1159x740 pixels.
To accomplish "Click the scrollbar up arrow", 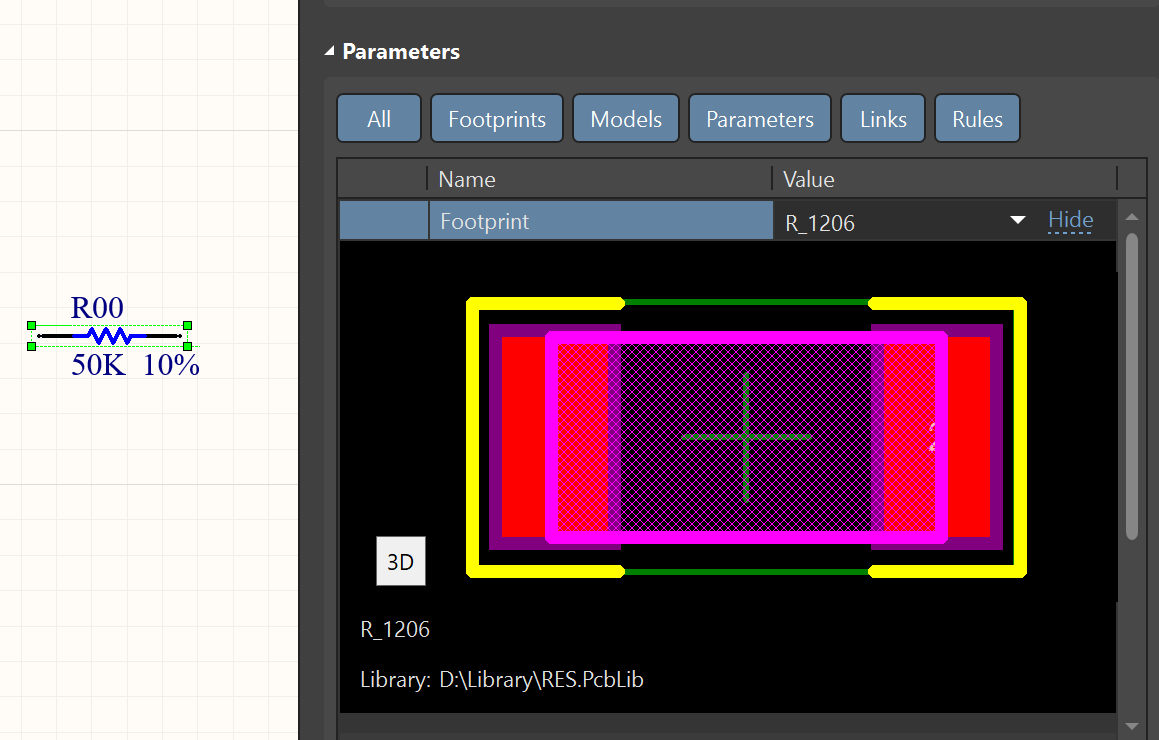I will click(x=1132, y=217).
